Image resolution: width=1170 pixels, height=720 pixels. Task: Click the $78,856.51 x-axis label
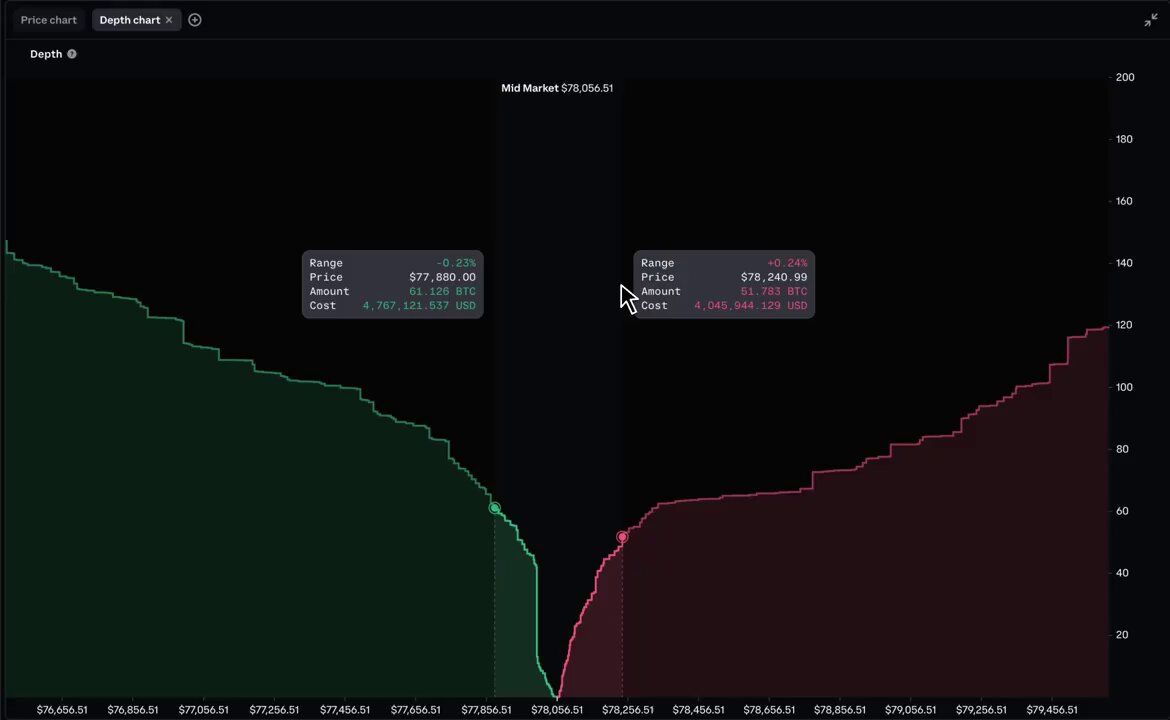[840, 710]
